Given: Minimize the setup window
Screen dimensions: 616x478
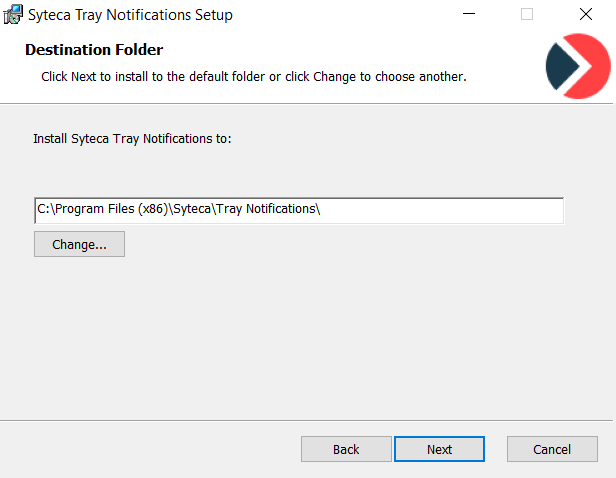Looking at the screenshot, I should [468, 15].
